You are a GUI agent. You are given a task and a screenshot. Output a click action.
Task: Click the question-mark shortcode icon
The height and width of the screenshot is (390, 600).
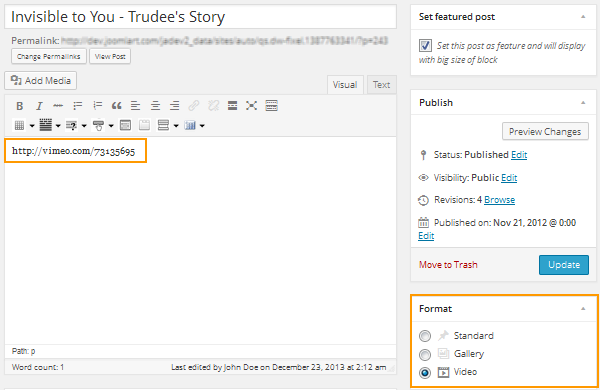[72, 125]
